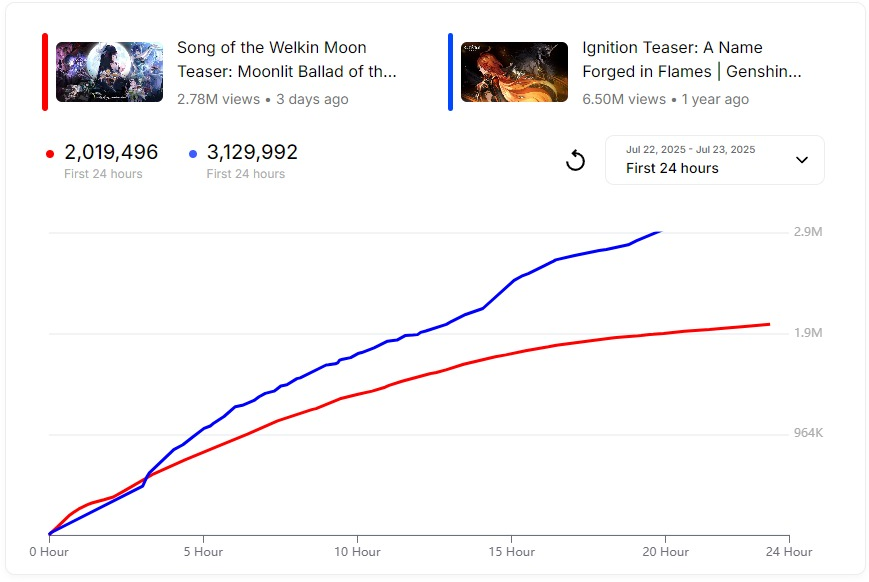Select the blue vertical color bar
869x582 pixels.
(x=451, y=72)
